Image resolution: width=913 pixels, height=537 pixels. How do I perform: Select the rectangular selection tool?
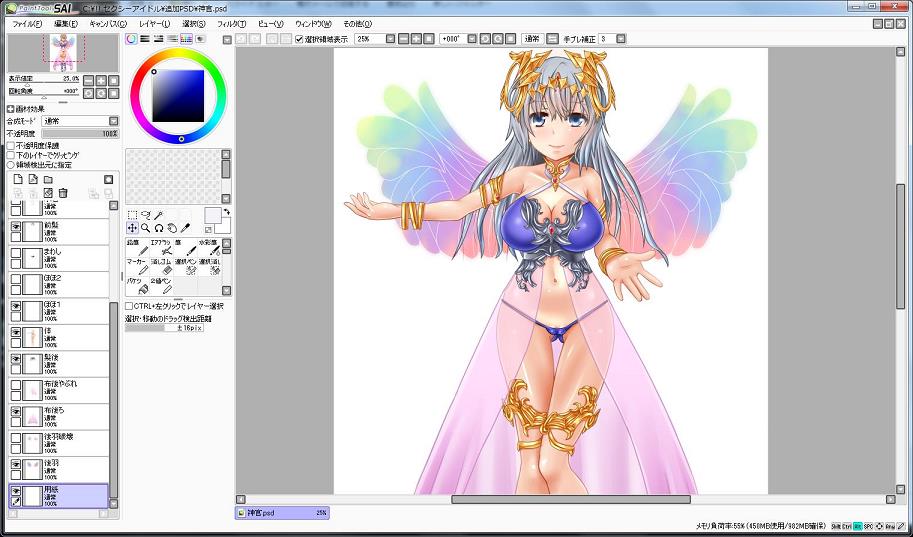(x=132, y=214)
